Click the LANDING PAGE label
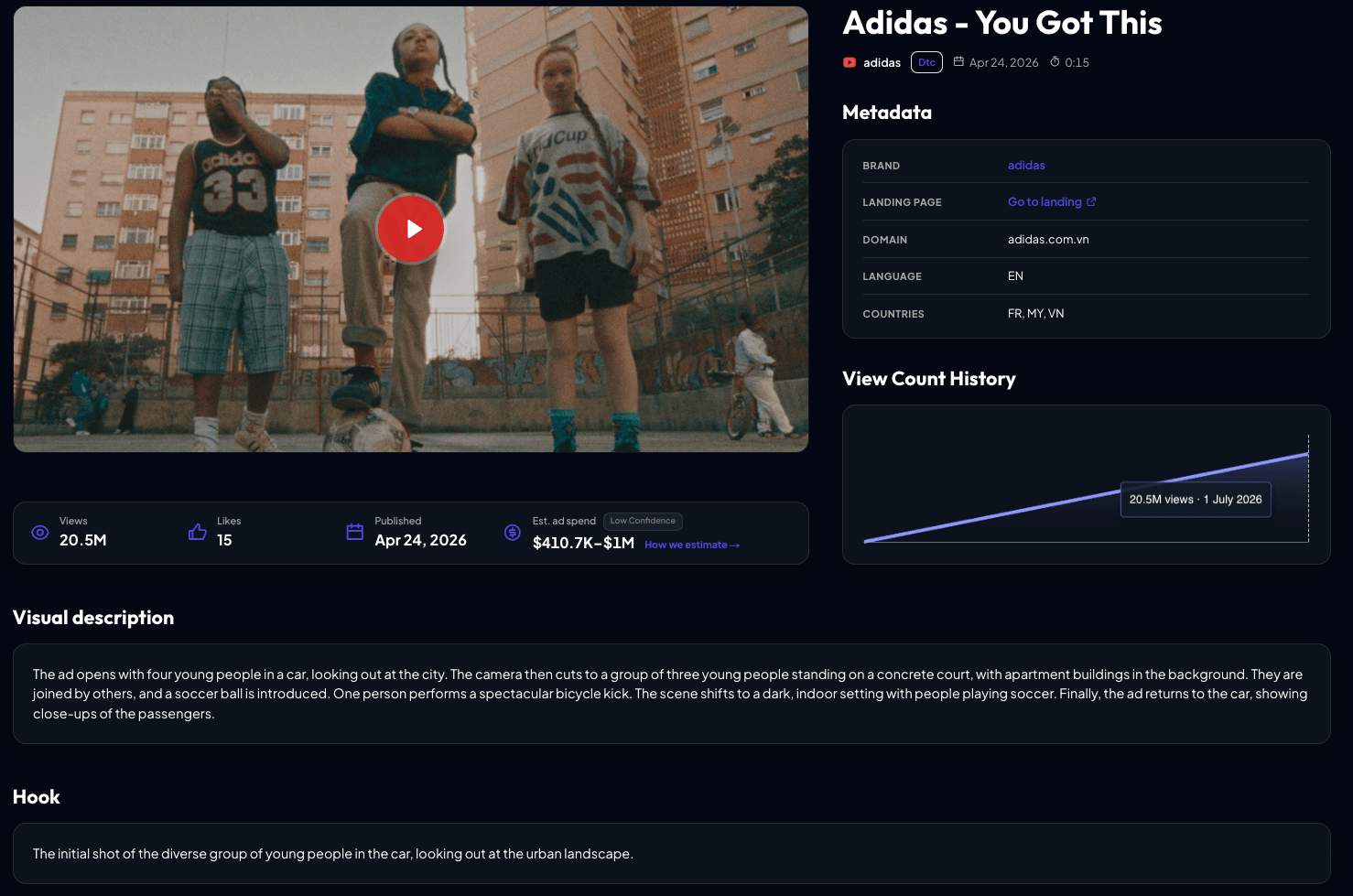Image resolution: width=1353 pixels, height=896 pixels. [902, 202]
